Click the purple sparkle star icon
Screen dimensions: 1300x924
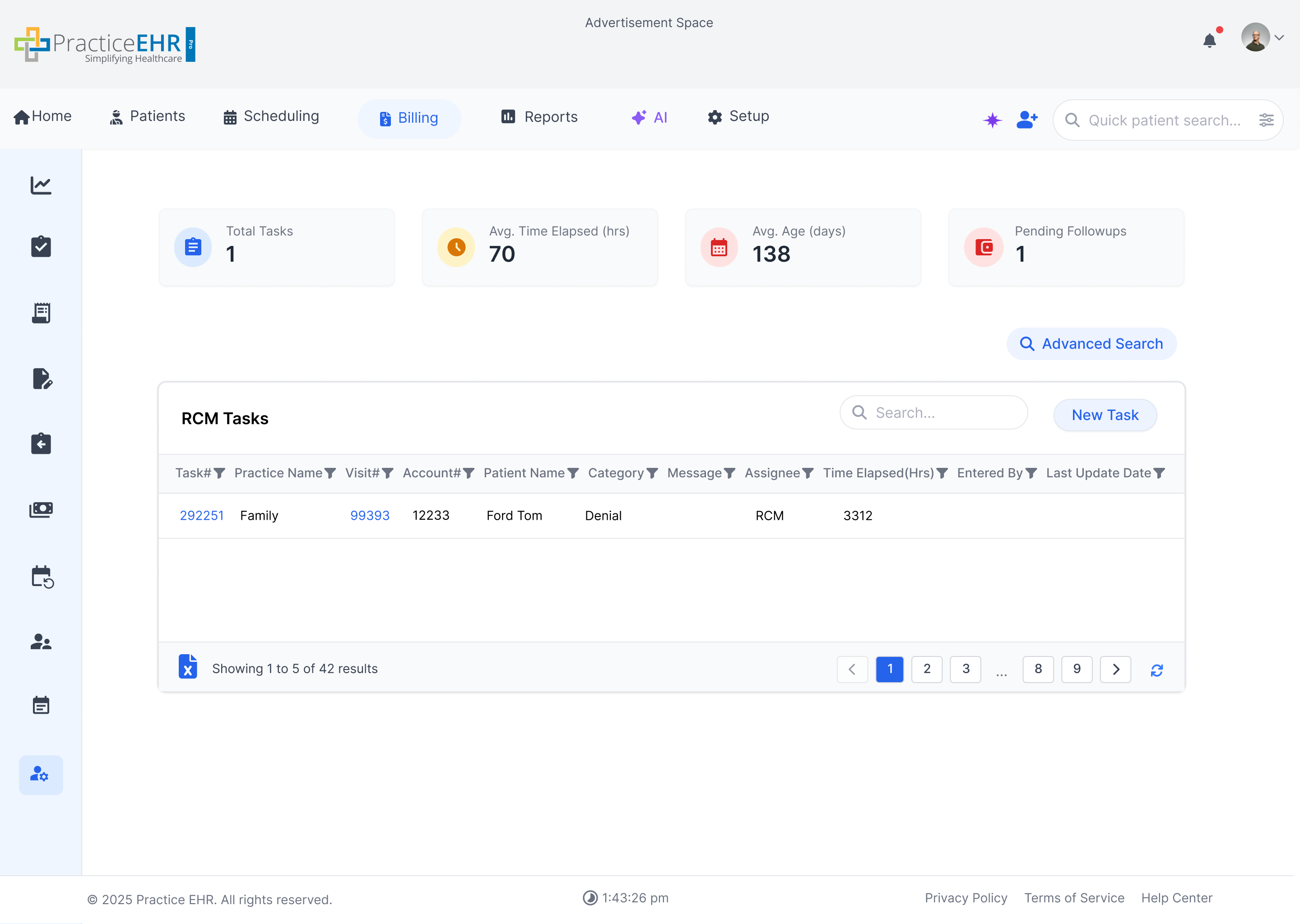coord(992,120)
